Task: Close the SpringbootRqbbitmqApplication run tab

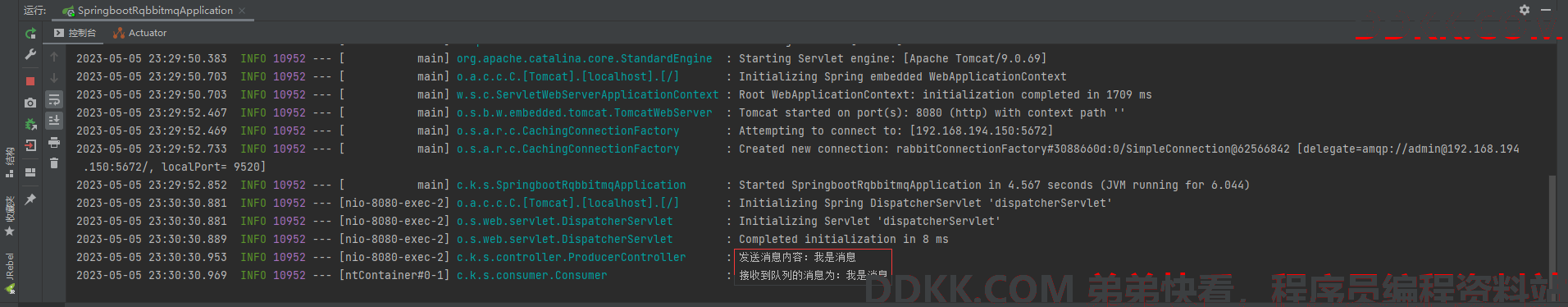Action: 242,11
